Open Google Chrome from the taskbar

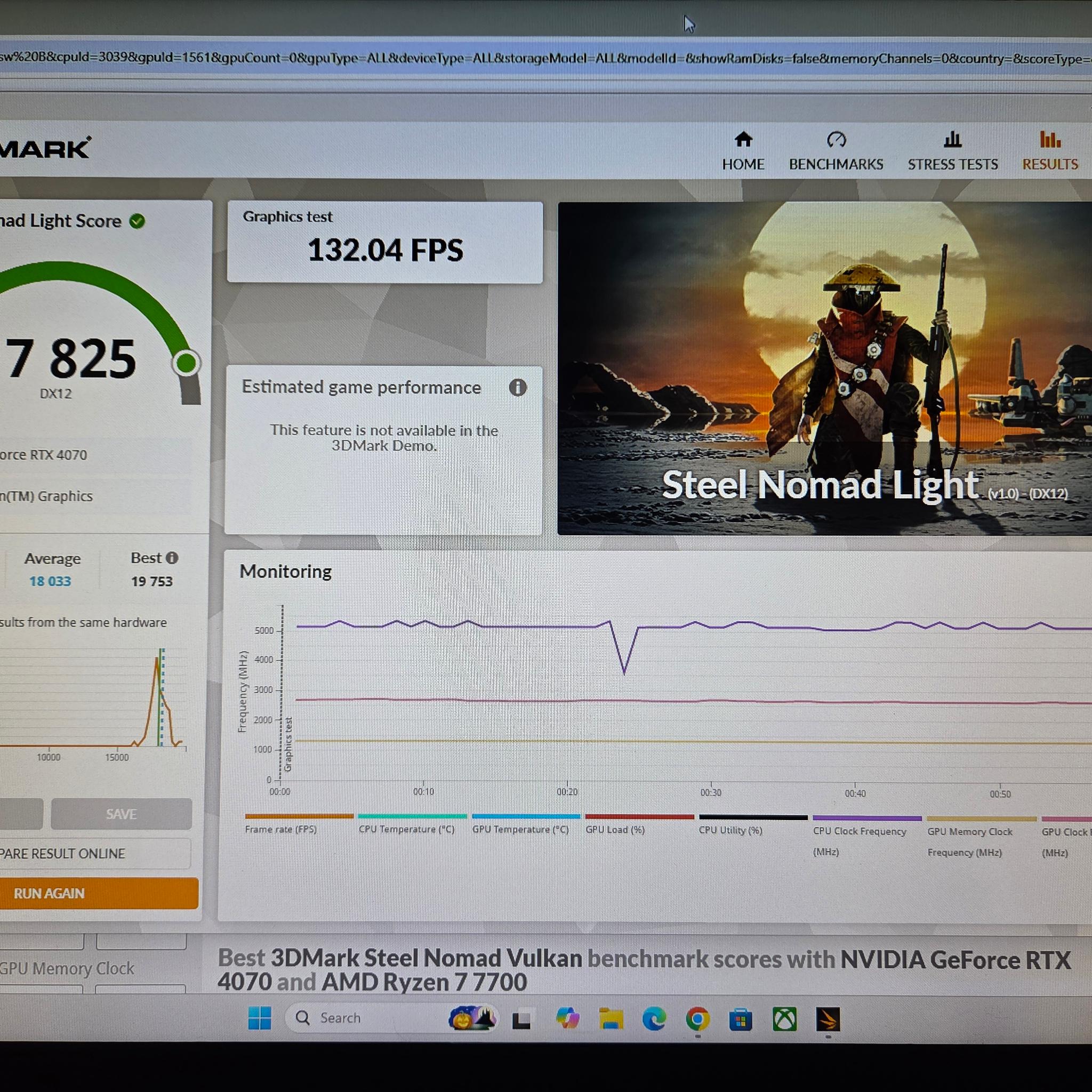coord(697,1019)
